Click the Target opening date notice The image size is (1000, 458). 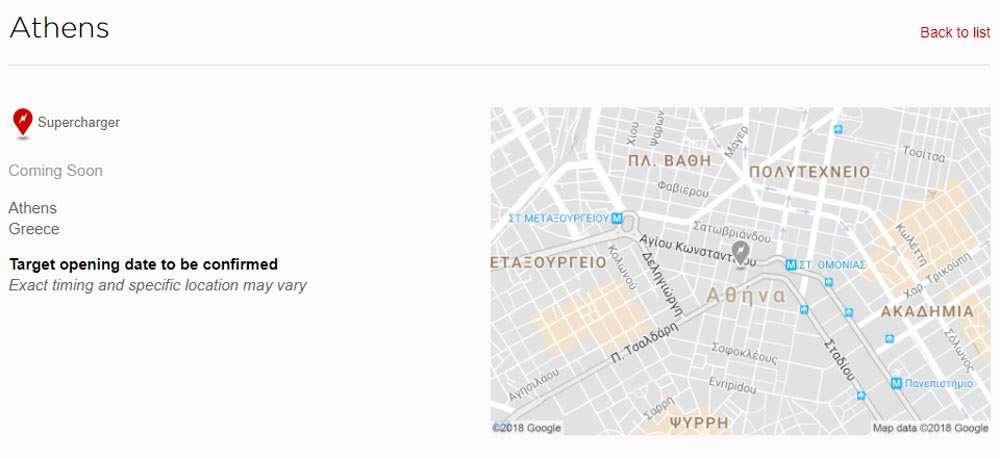(143, 264)
